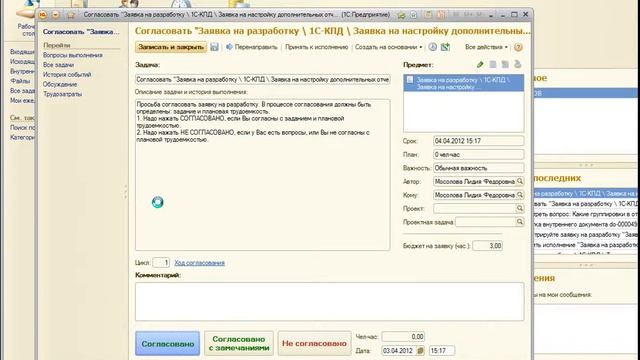Image resolution: width=640 pixels, height=360 pixels.
Task: Click the Согласовано button
Action: point(168,344)
